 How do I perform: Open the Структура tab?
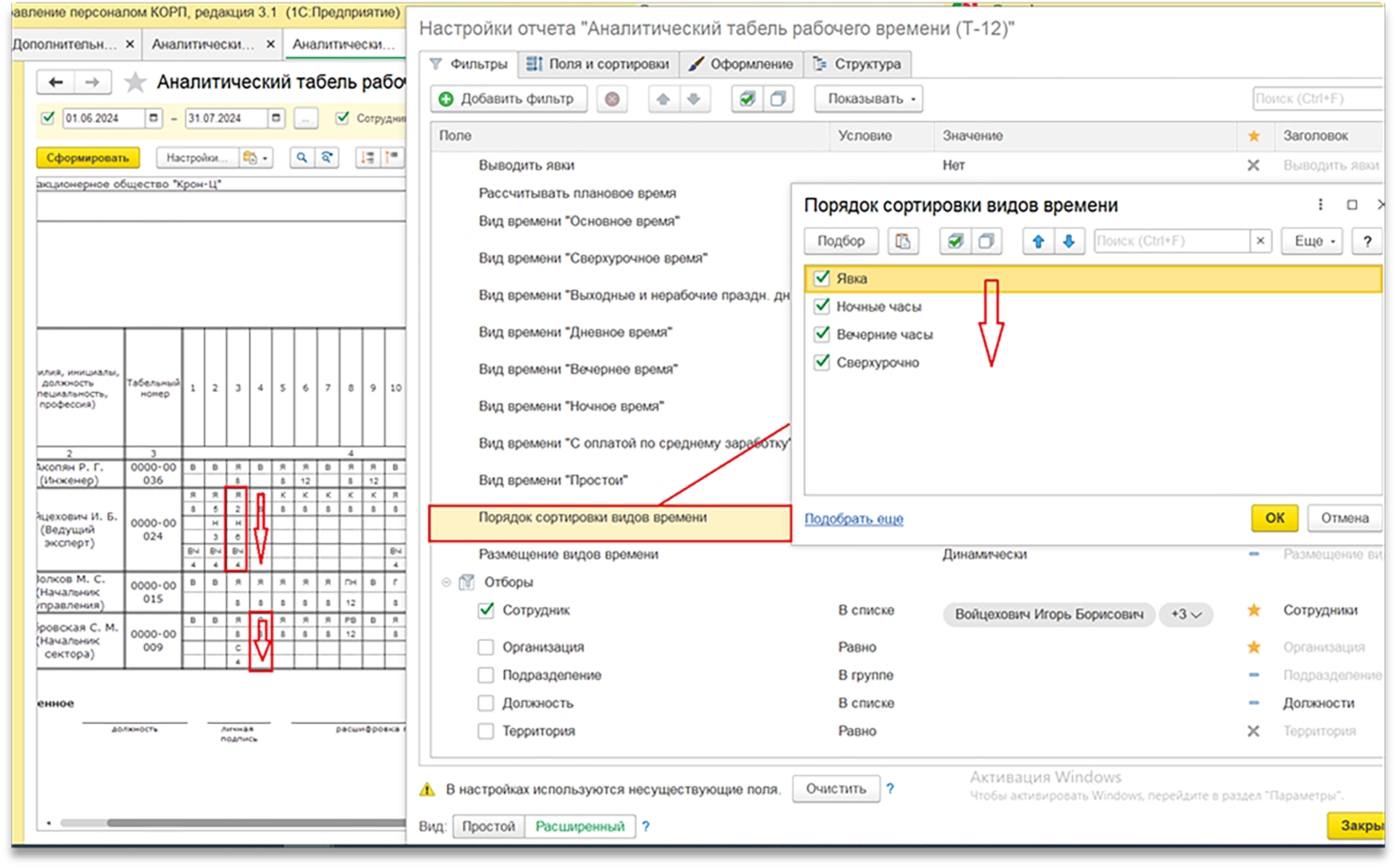858,64
